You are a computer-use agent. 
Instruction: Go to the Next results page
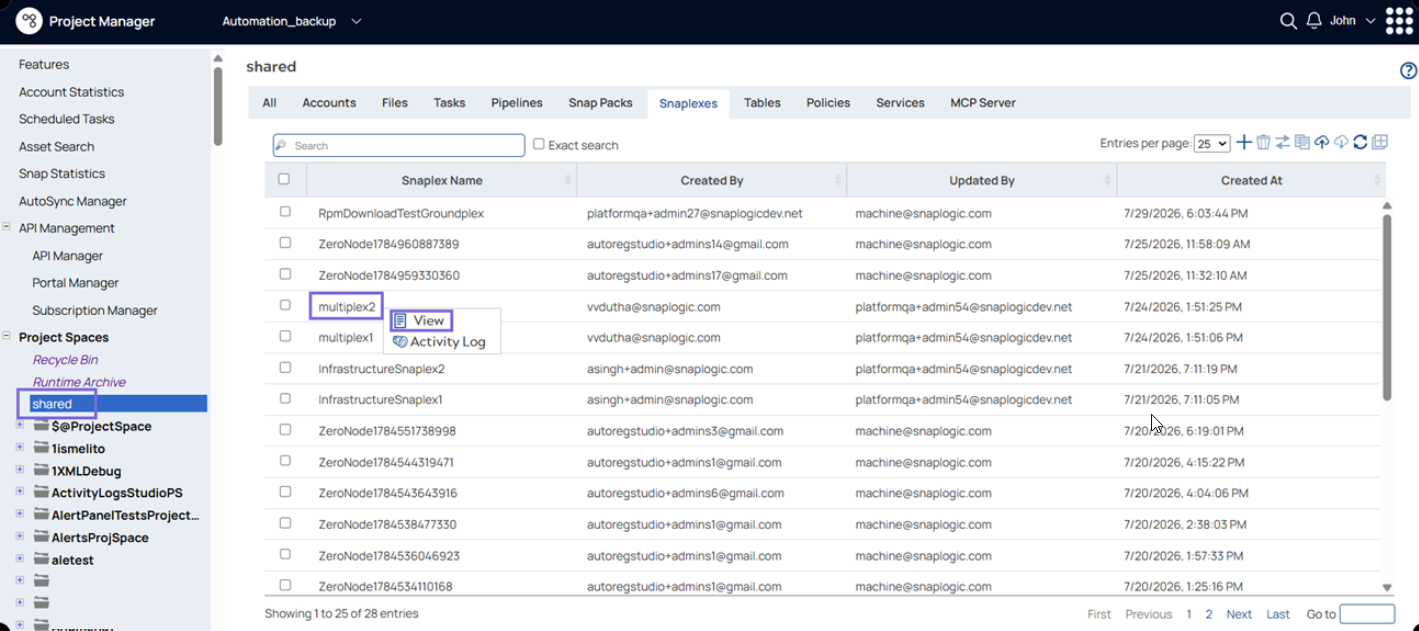pos(1239,614)
